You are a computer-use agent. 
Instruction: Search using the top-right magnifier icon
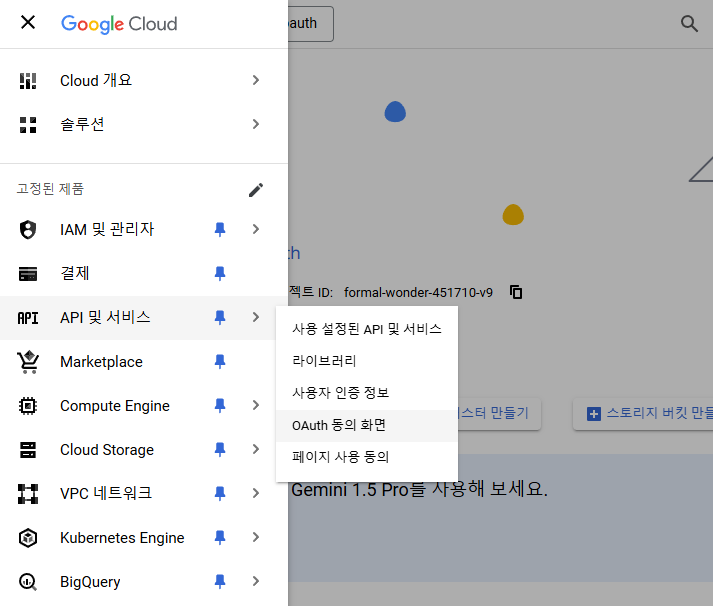click(x=689, y=23)
